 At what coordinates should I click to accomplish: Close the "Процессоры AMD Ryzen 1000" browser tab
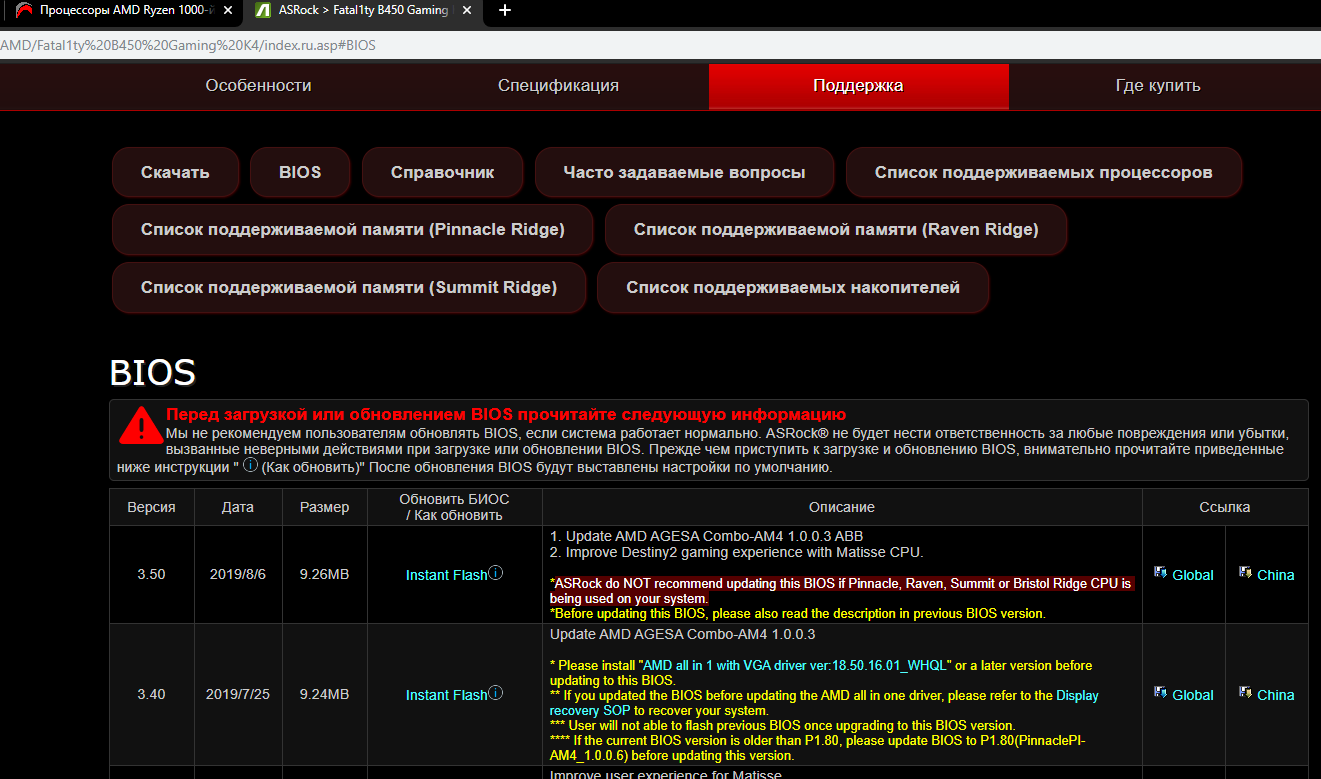tap(229, 10)
